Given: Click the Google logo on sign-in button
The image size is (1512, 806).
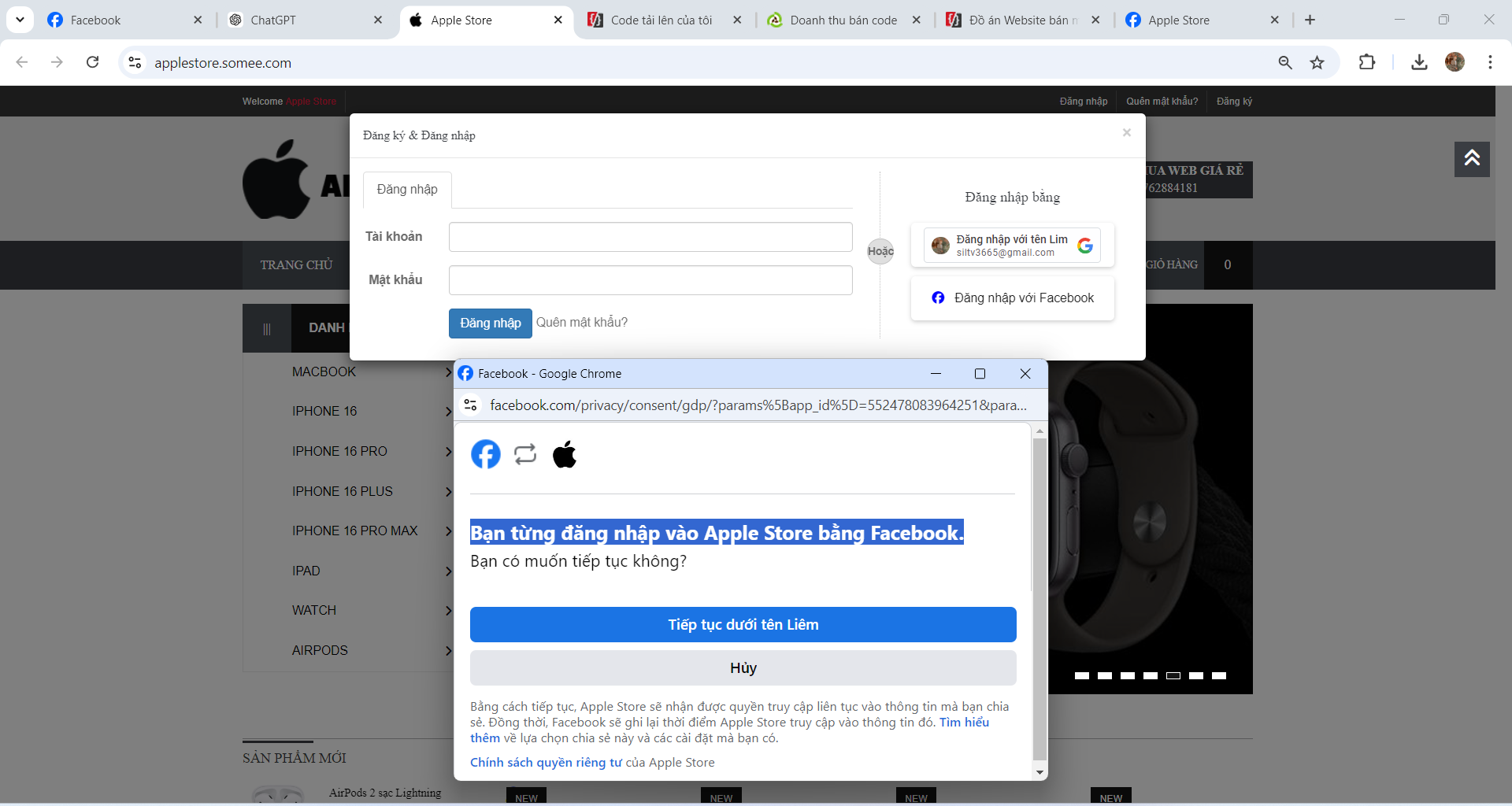Looking at the screenshot, I should pos(1085,246).
